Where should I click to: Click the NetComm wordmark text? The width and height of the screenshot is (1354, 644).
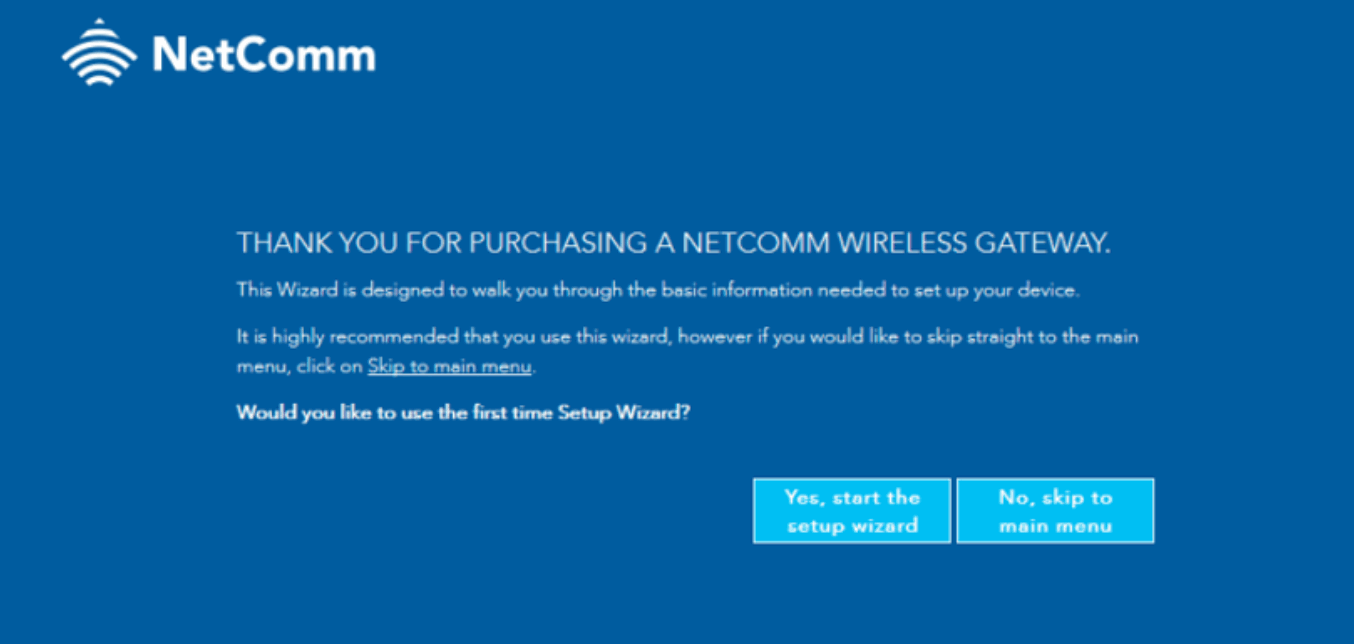[x=263, y=55]
